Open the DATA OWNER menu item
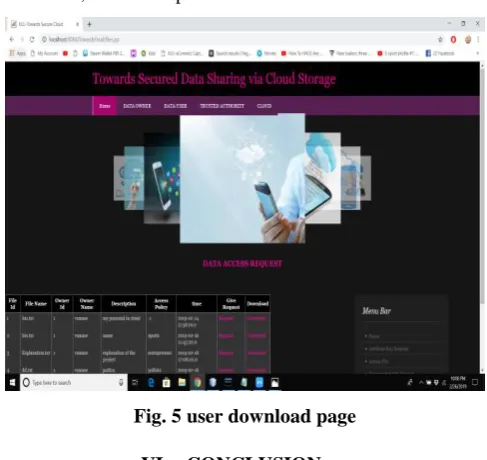Viewport: 487px width, 460px height. pos(137,106)
